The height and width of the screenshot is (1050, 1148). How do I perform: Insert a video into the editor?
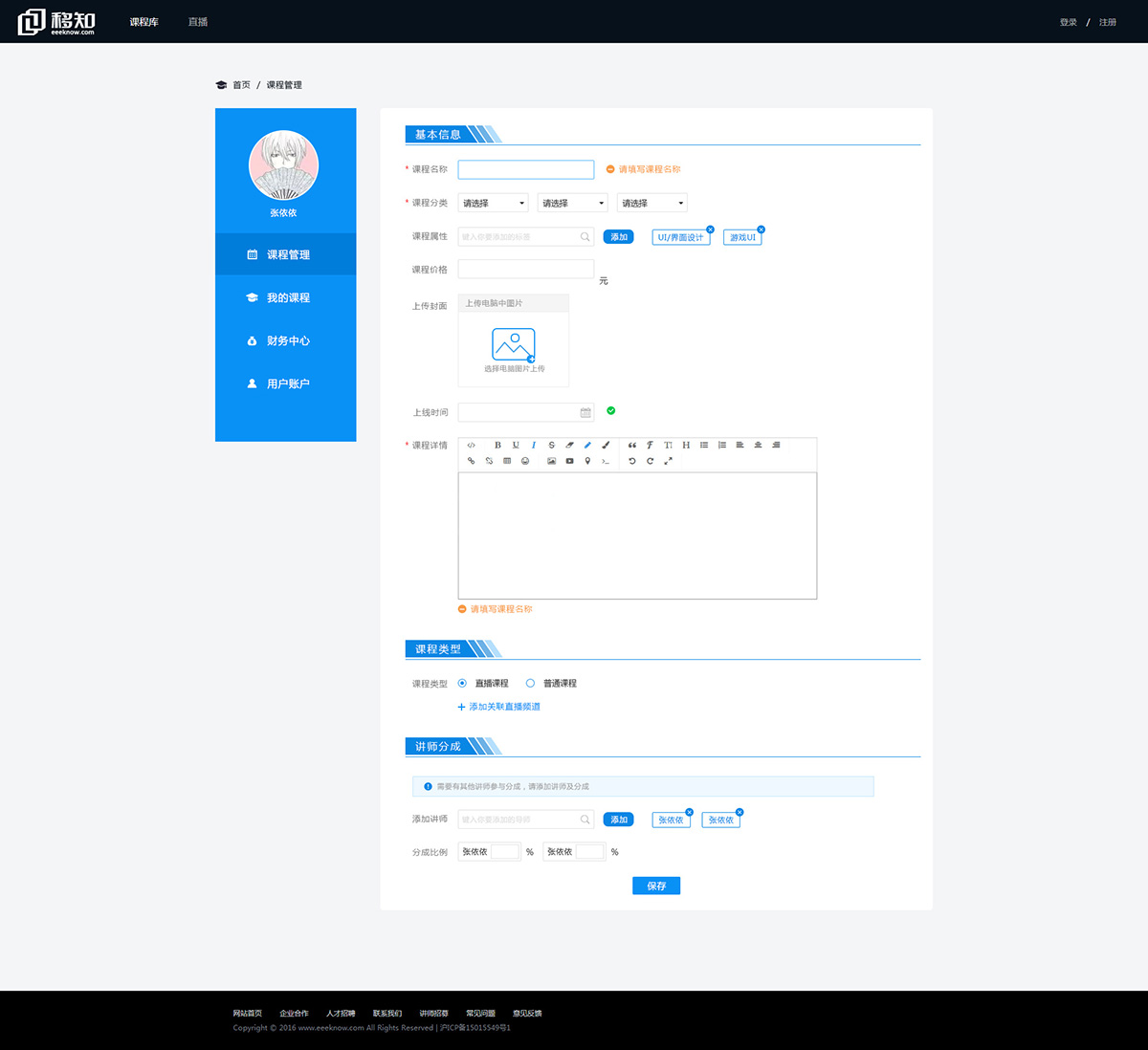click(569, 461)
